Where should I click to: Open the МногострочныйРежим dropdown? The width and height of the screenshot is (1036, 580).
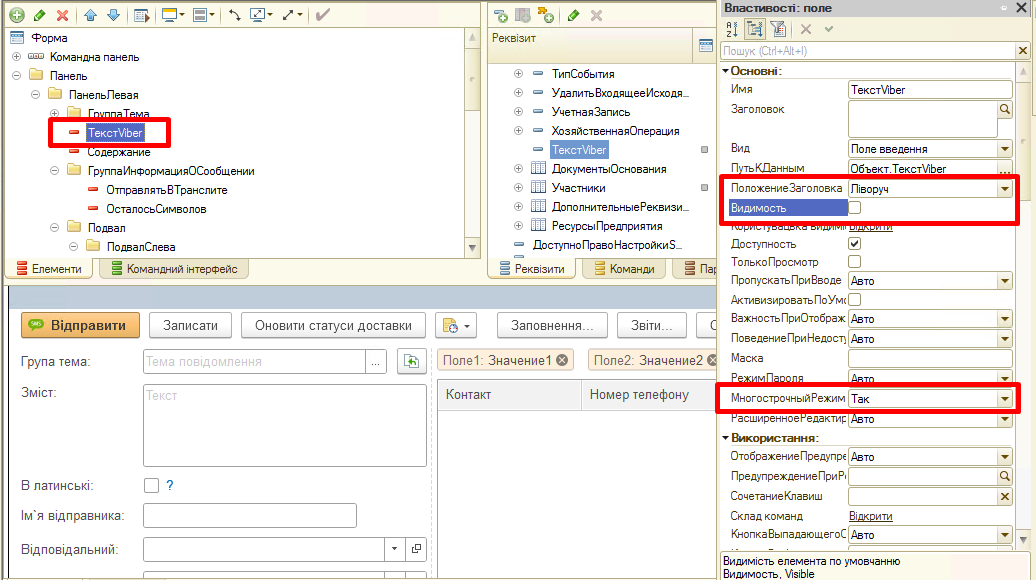click(1004, 399)
